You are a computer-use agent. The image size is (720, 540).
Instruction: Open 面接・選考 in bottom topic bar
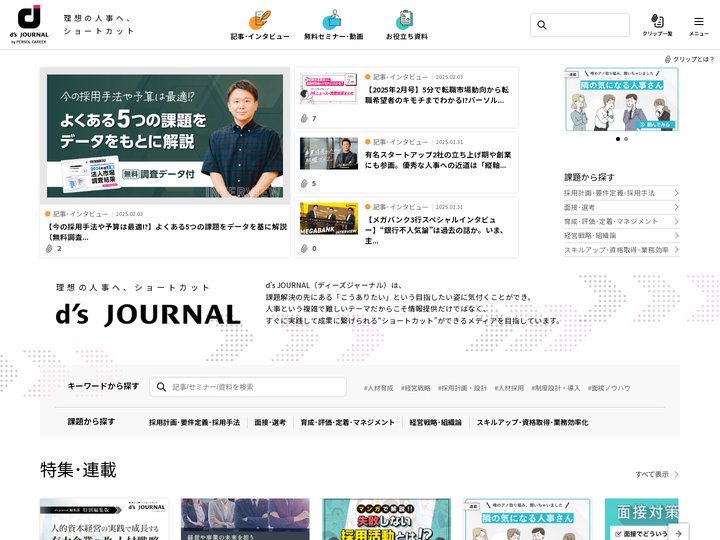pos(270,422)
